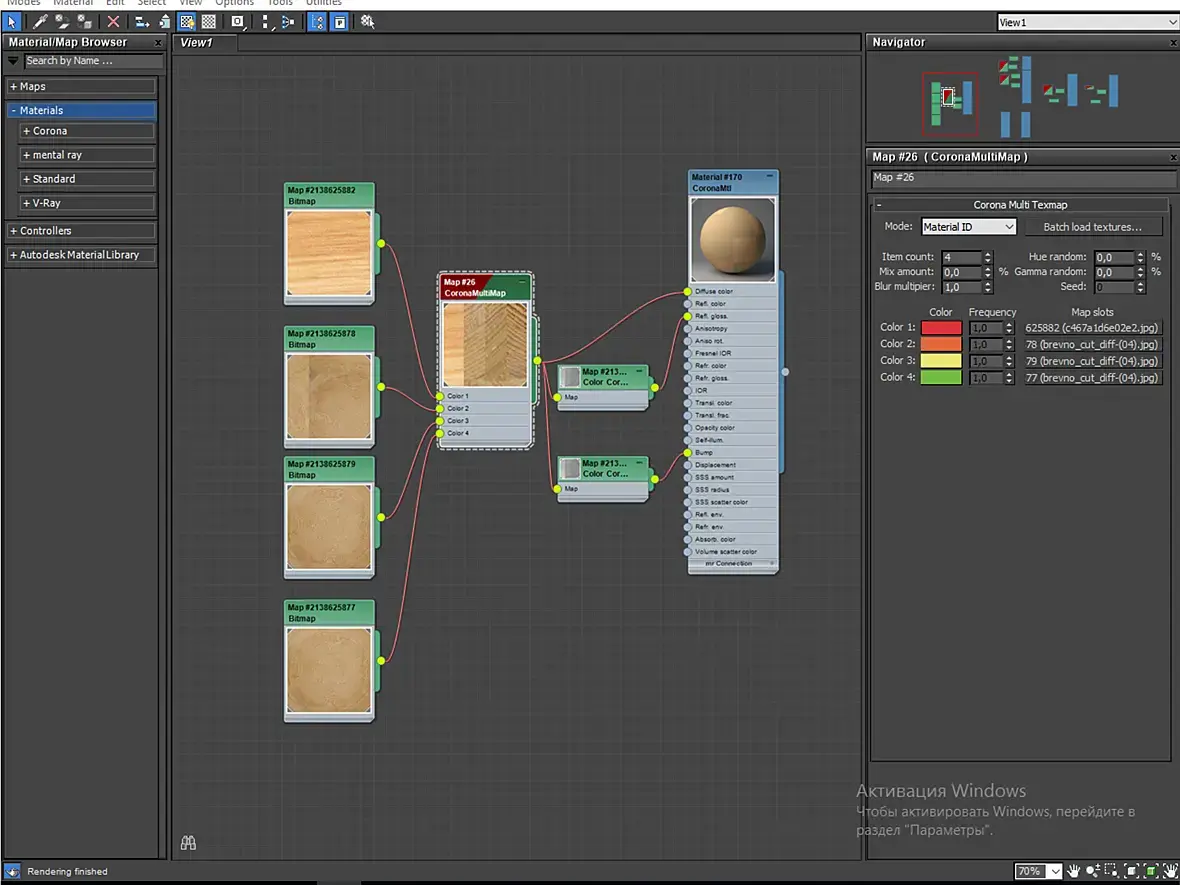Click the Select tool arrow icon
This screenshot has width=1180, height=885.
[12, 21]
